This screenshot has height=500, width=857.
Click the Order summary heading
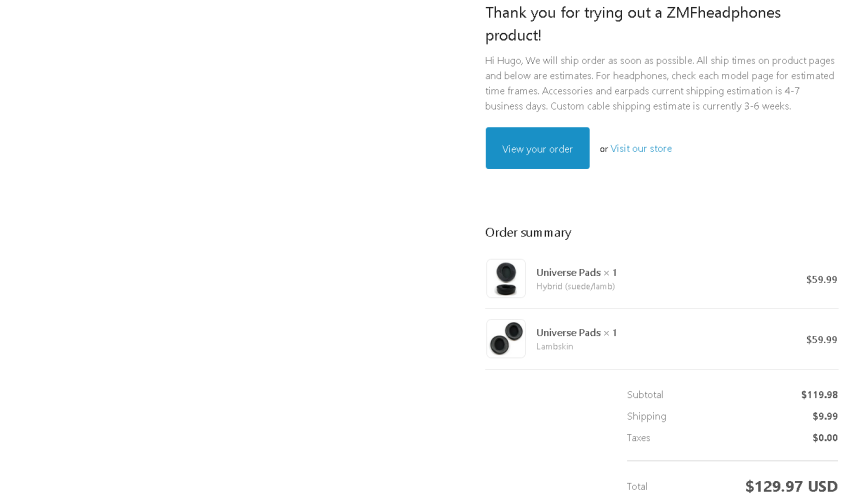click(528, 233)
